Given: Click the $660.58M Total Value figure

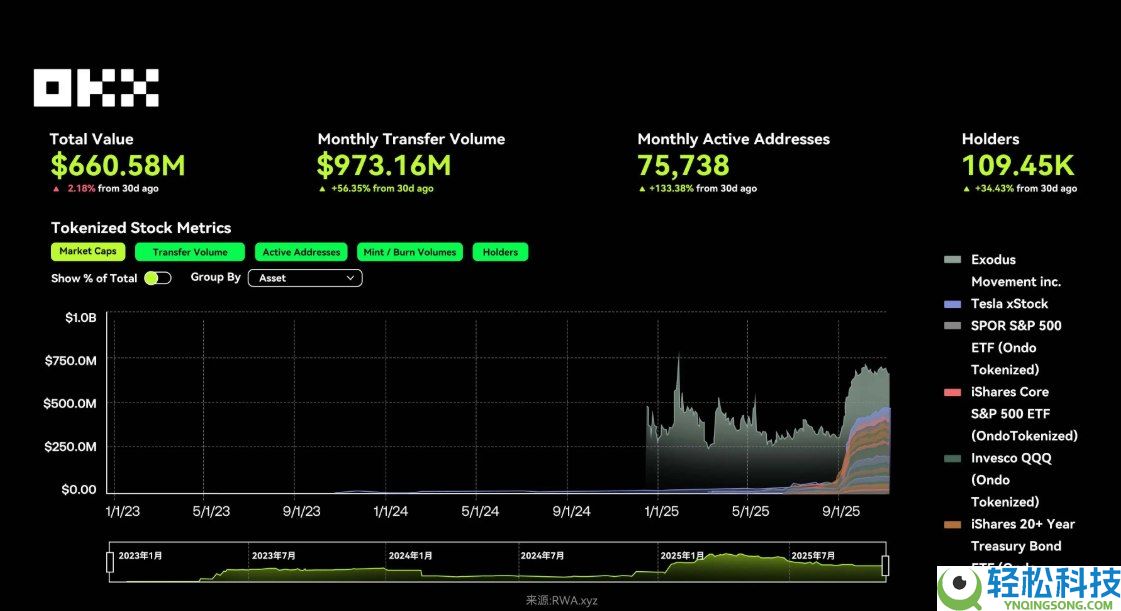Looking at the screenshot, I should [x=118, y=165].
